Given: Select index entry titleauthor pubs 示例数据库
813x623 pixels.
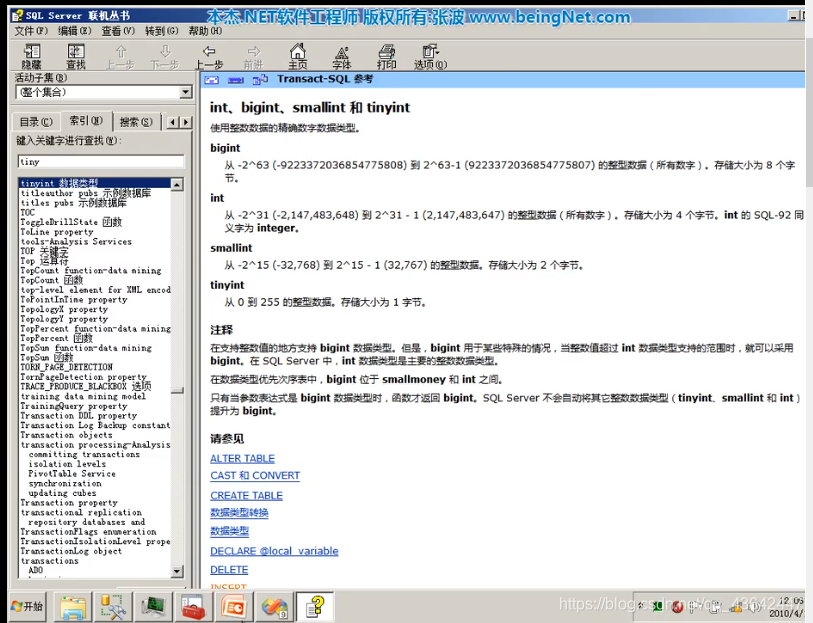Looking at the screenshot, I should (86, 193).
